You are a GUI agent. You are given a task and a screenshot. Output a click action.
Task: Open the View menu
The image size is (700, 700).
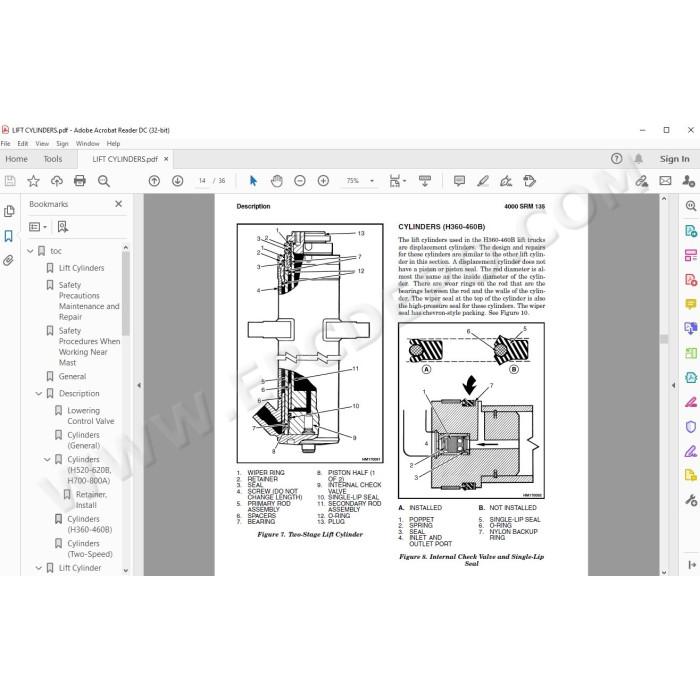42,144
